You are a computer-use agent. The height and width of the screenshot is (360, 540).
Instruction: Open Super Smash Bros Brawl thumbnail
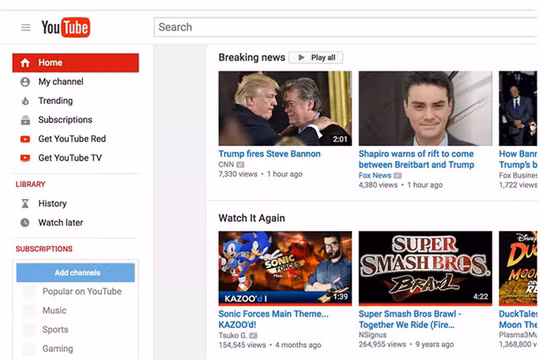[x=425, y=268]
